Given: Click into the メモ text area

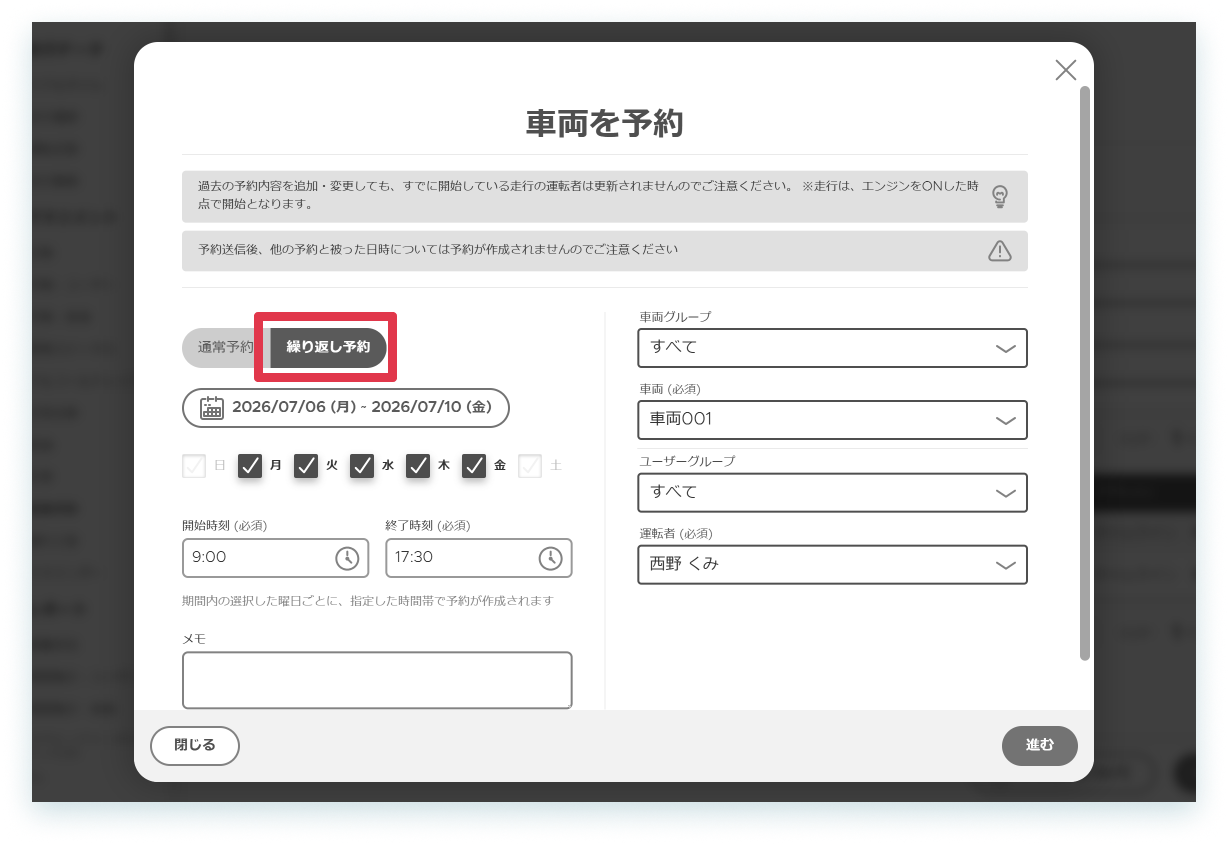Looking at the screenshot, I should [377, 681].
